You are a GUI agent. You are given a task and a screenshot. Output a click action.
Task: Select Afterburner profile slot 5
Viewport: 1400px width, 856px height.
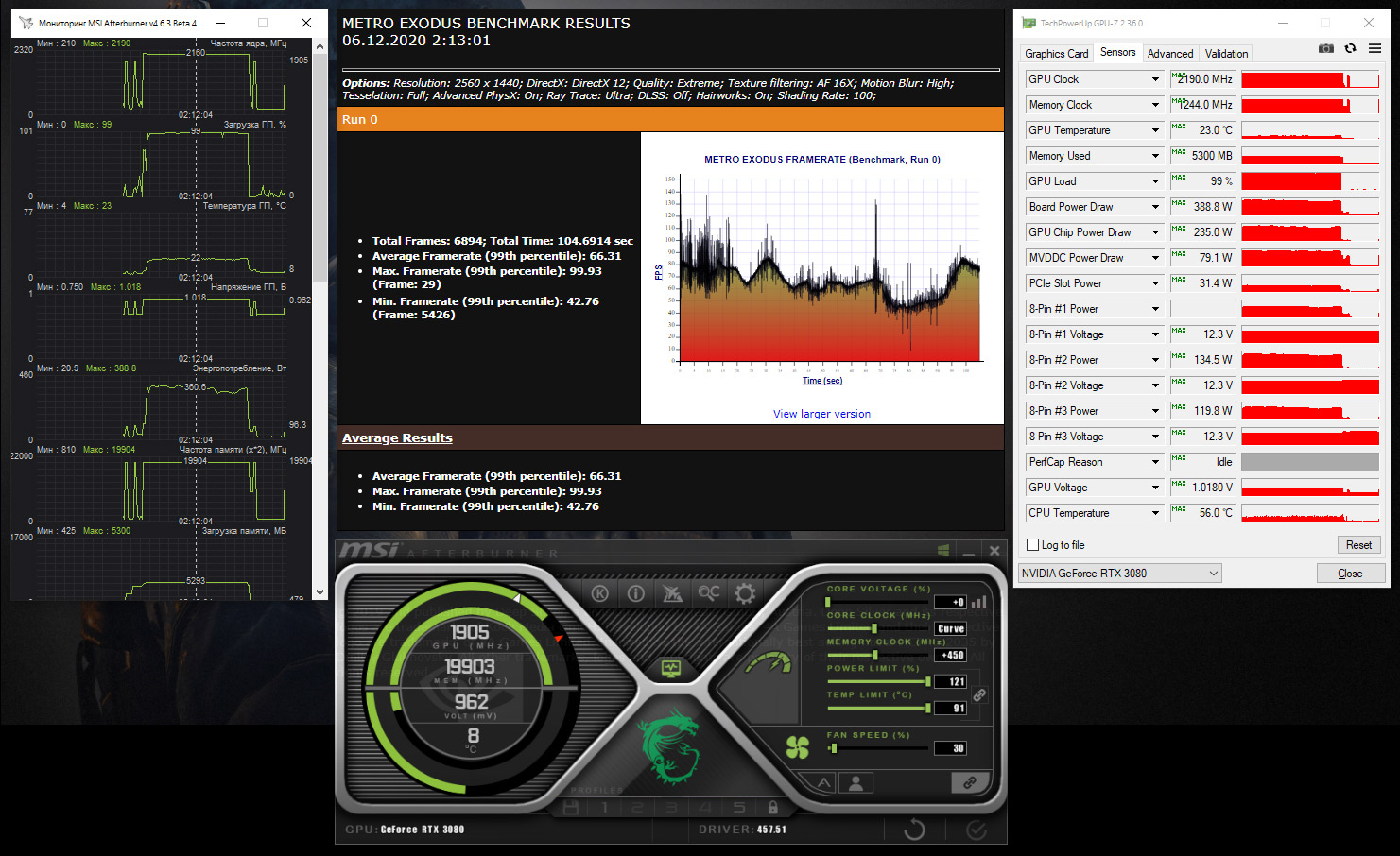739,807
